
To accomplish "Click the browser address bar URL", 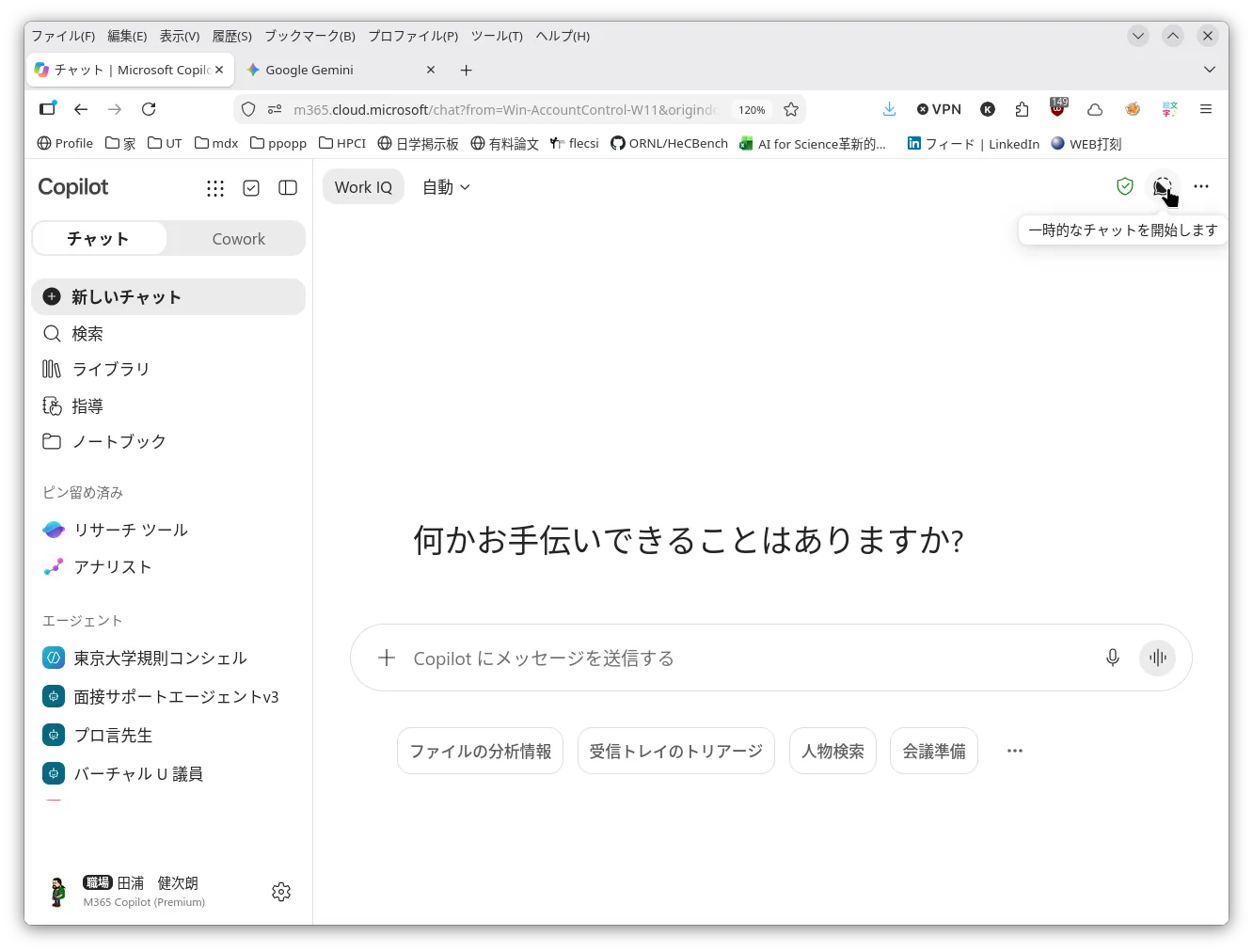I will pyautogui.click(x=506, y=109).
